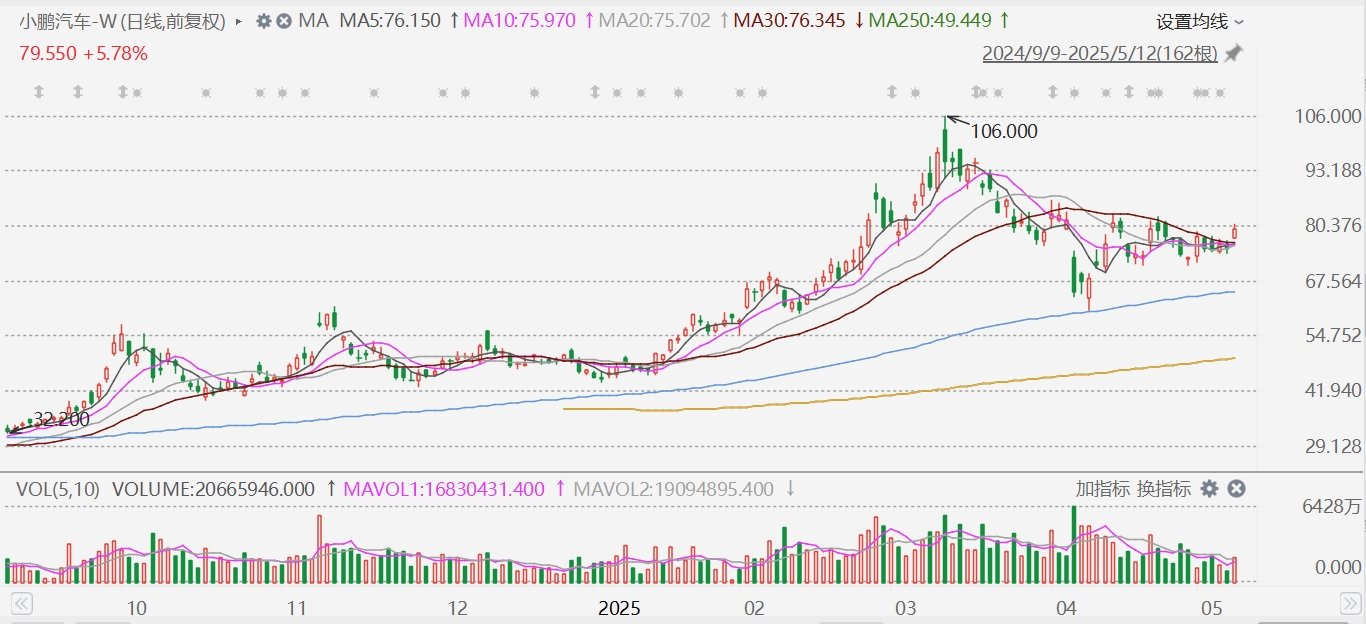Click the scroll-right double arrow under the chart
The height and width of the screenshot is (624, 1366).
point(1350,603)
